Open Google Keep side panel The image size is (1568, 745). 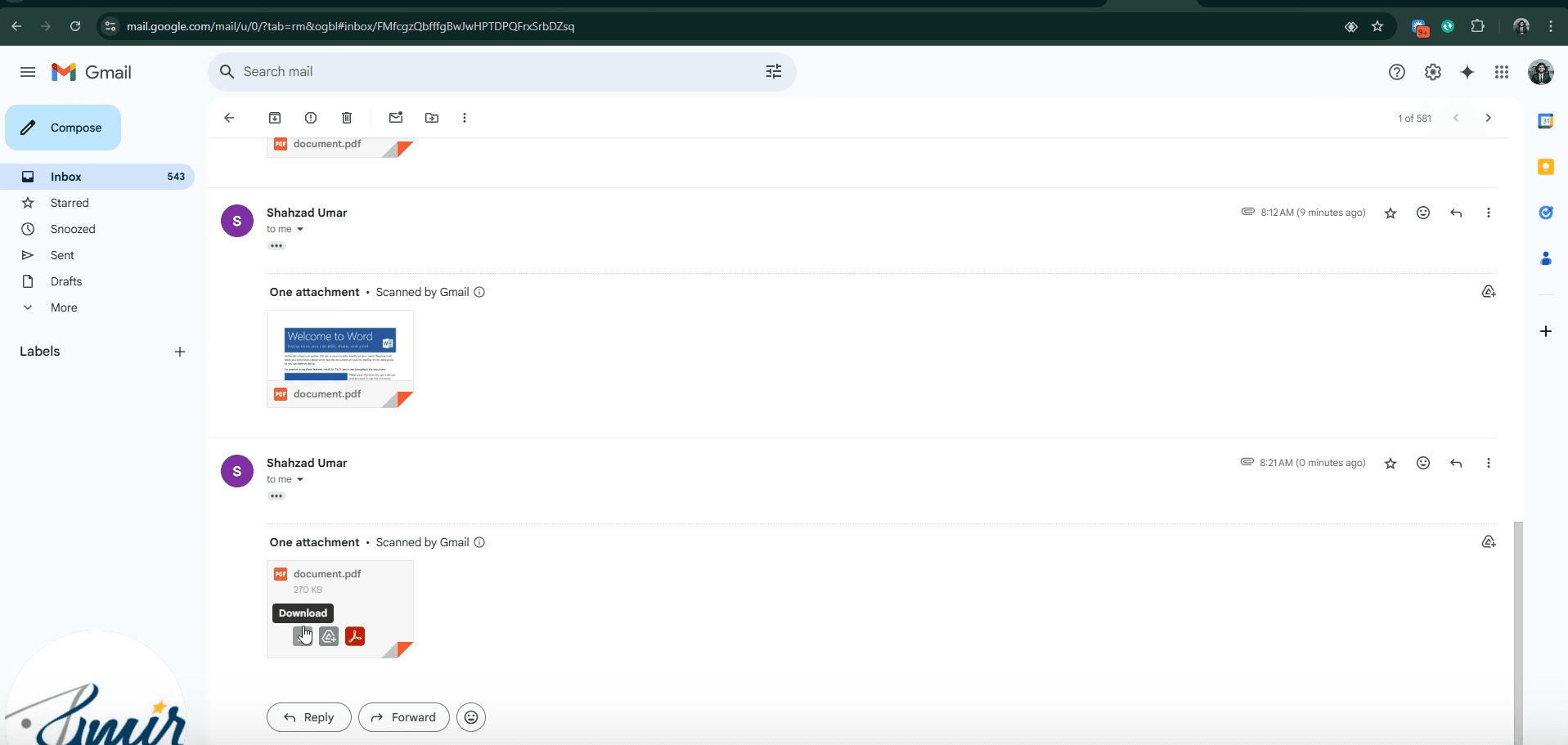point(1546,167)
